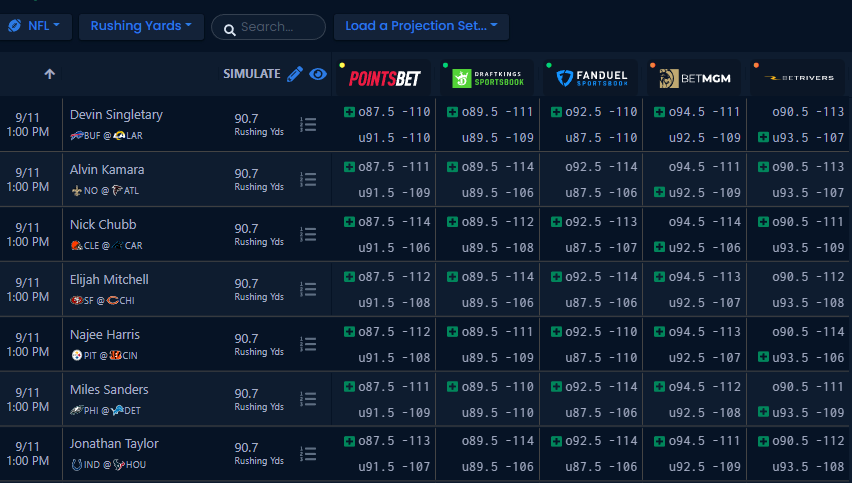Click Nick Chubb player name
Screen dimensions: 852x483
(x=103, y=224)
